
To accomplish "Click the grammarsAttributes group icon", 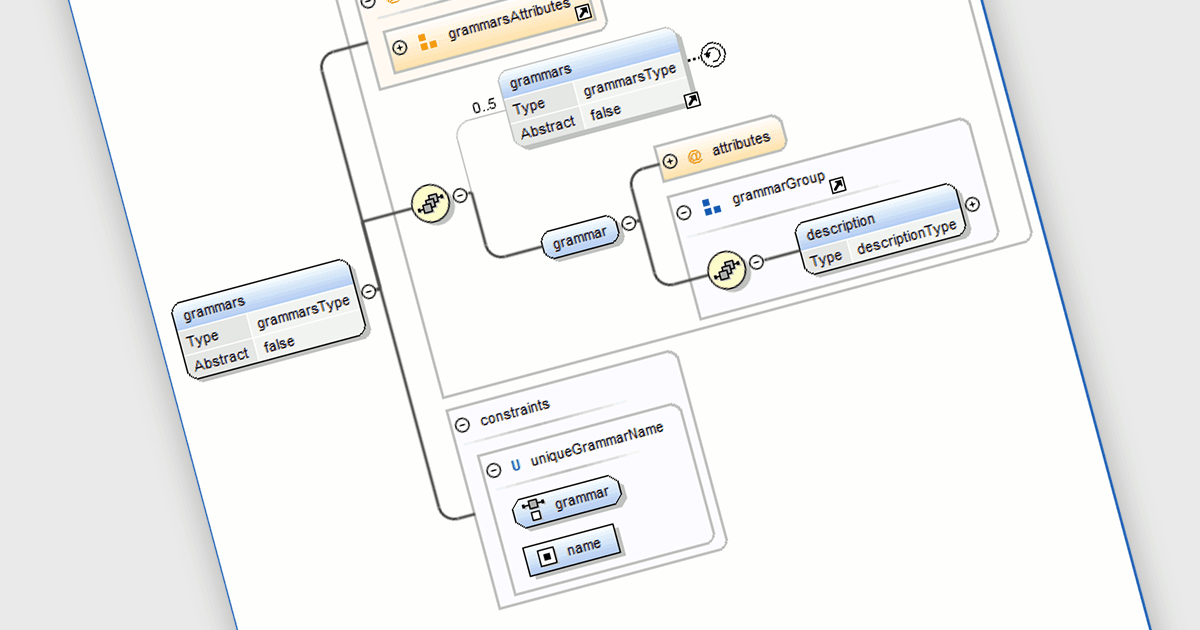I will (x=427, y=42).
